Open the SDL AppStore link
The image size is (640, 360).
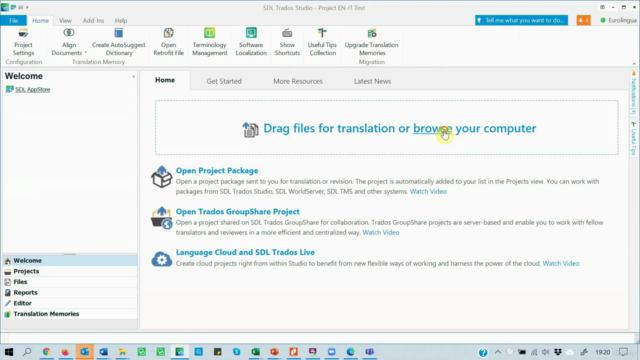[33, 89]
